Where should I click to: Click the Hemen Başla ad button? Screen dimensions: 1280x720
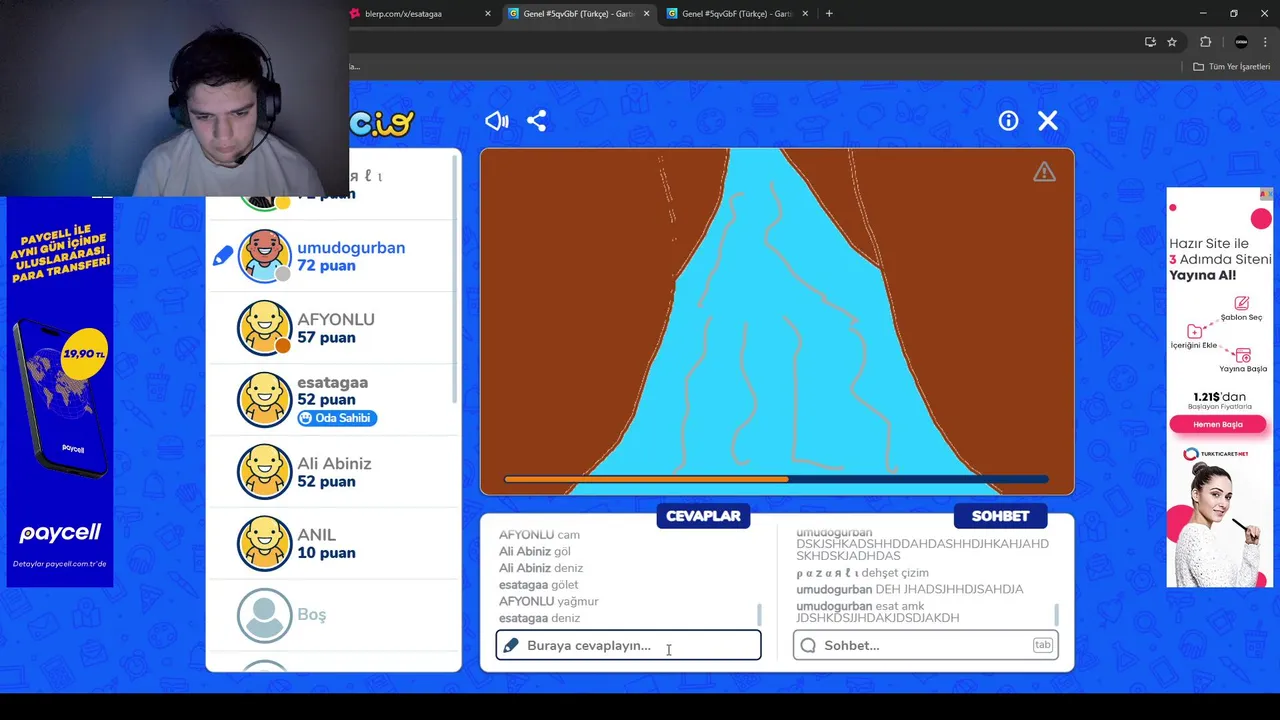click(1218, 424)
